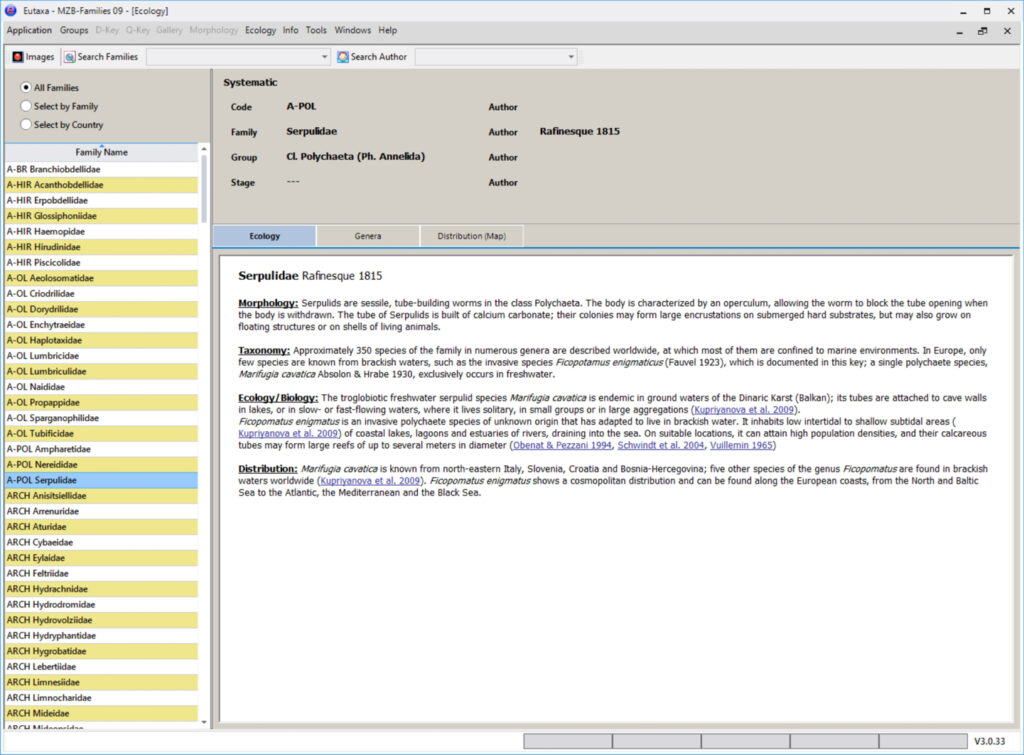Select A-OL Criodrilidae row
This screenshot has width=1024, height=755.
click(x=101, y=294)
